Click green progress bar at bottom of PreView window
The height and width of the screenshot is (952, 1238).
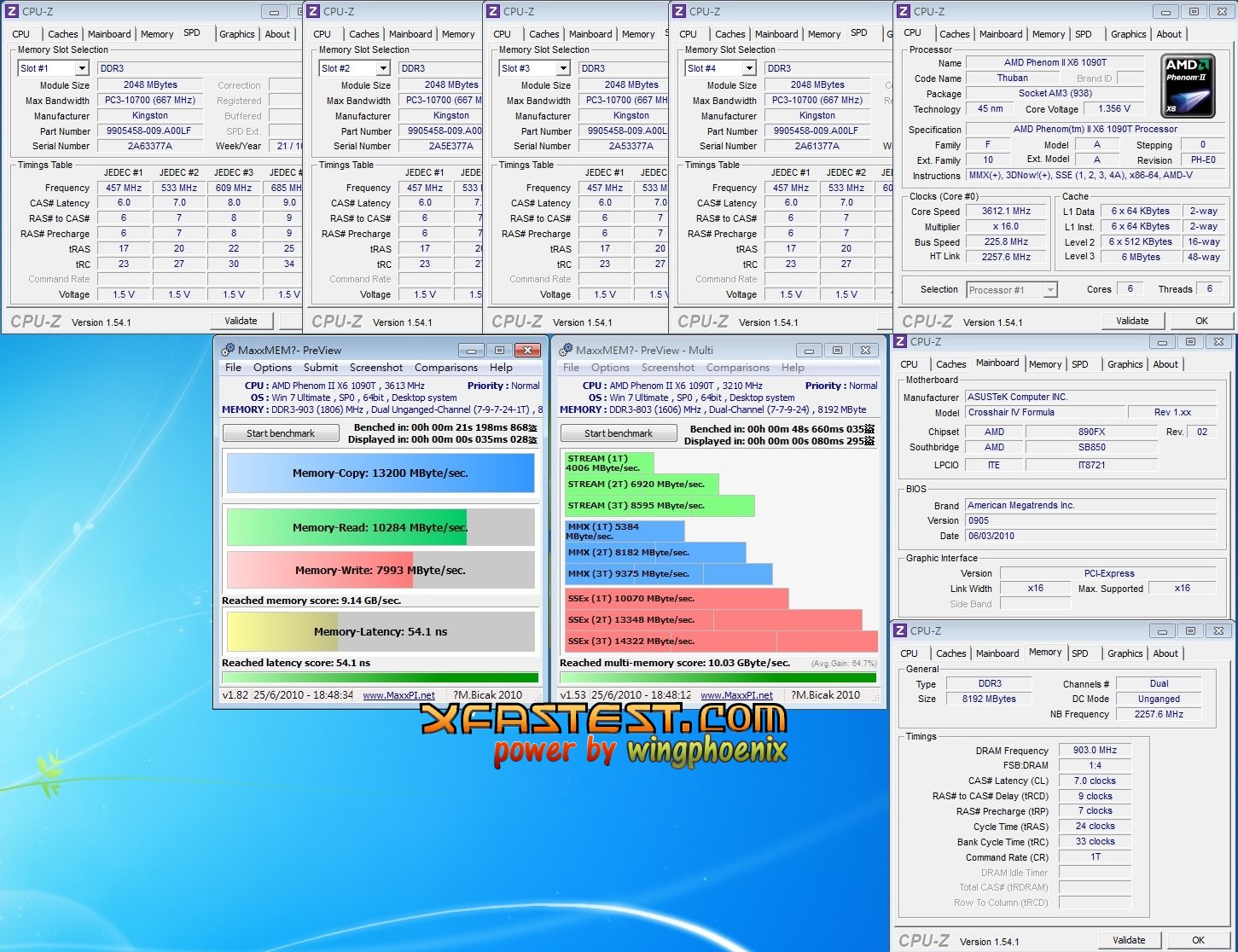pyautogui.click(x=381, y=678)
